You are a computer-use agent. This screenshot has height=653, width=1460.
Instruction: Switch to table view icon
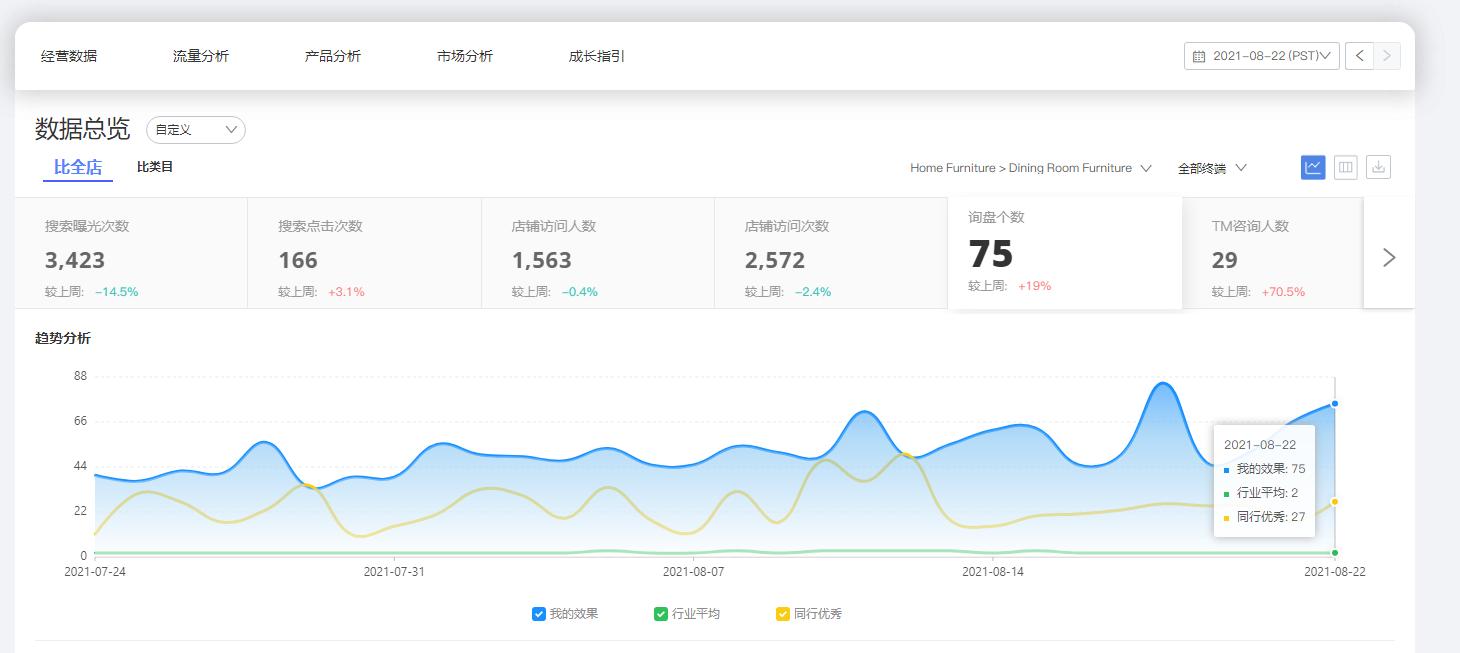pyautogui.click(x=1346, y=167)
